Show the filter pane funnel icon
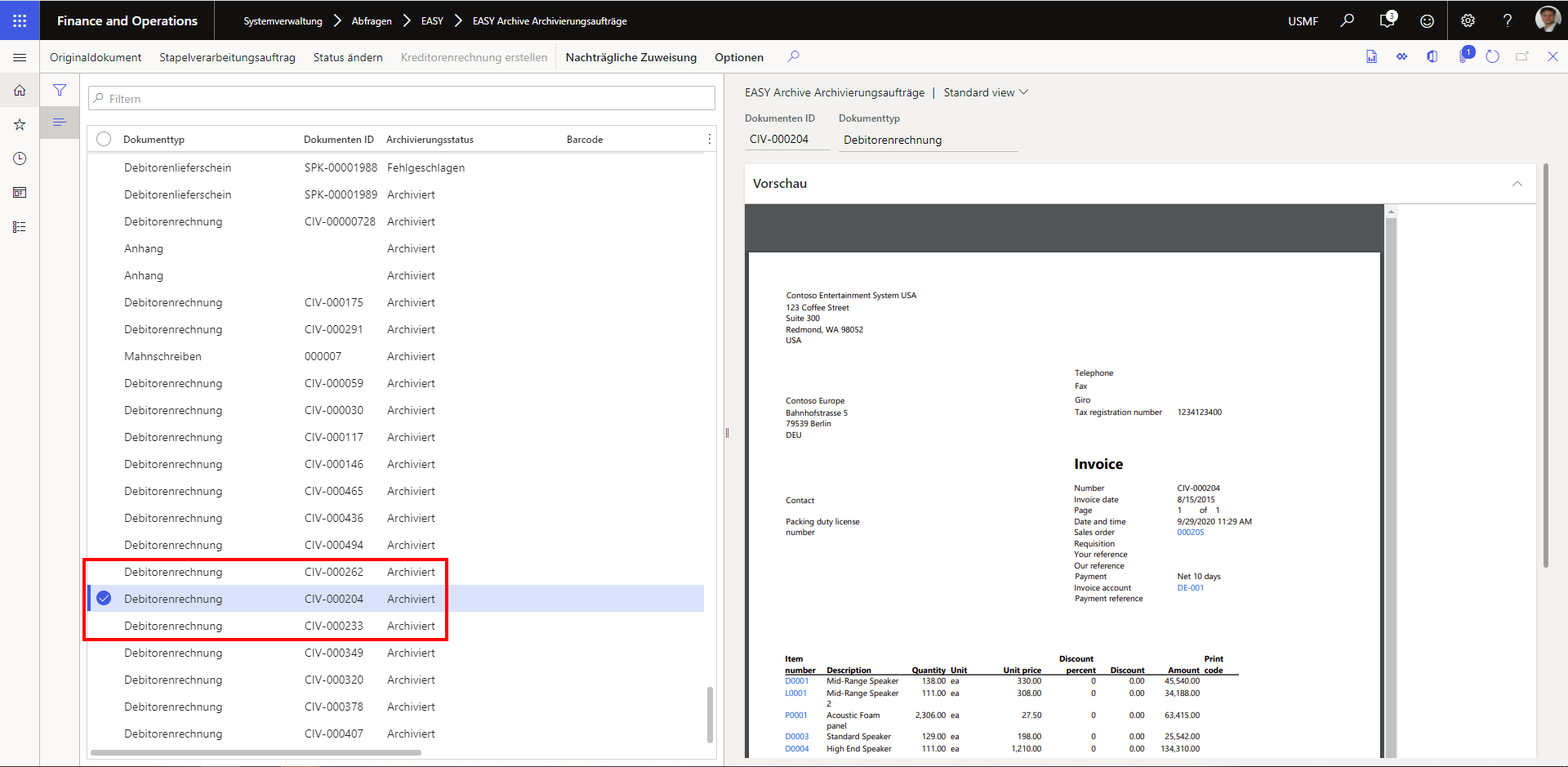Viewport: 1568px width, 767px height. click(x=60, y=90)
